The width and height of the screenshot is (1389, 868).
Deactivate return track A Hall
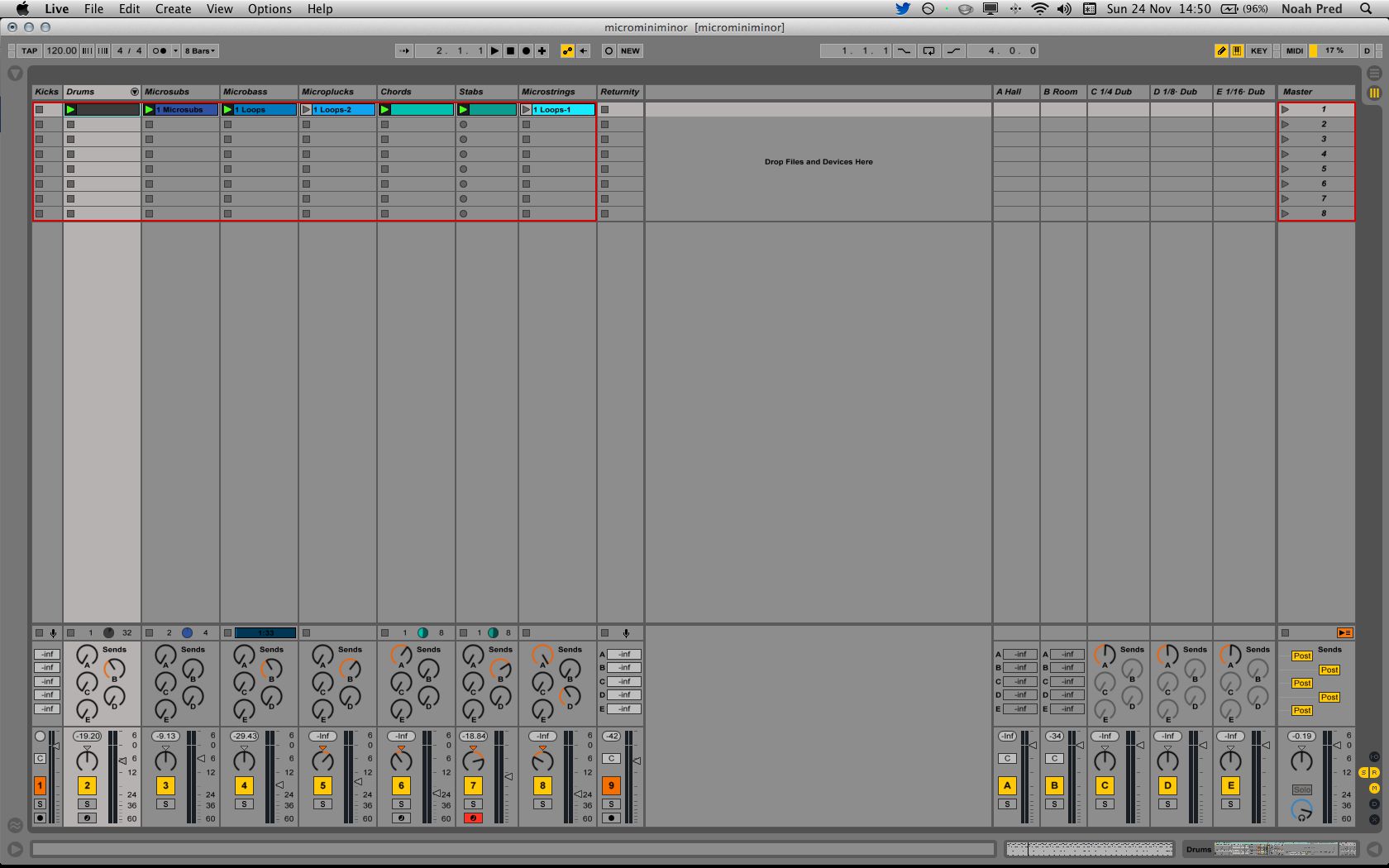pos(1007,785)
